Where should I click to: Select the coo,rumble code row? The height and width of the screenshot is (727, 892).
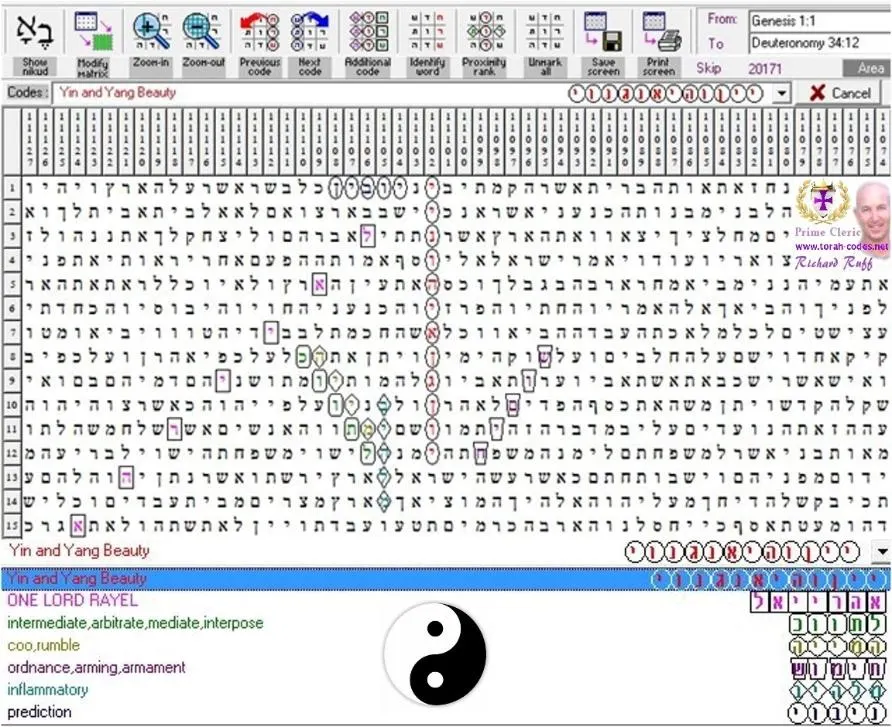445,645
